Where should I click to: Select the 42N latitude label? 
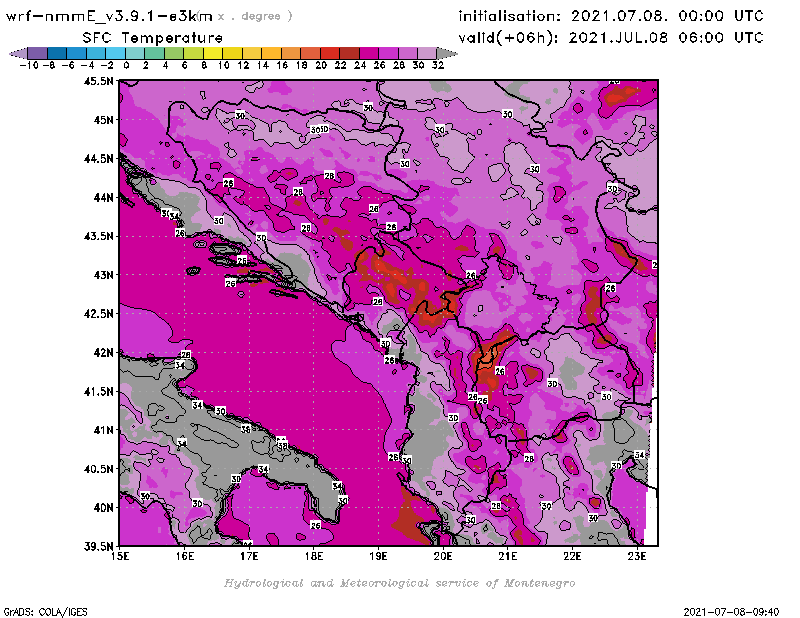(x=103, y=352)
